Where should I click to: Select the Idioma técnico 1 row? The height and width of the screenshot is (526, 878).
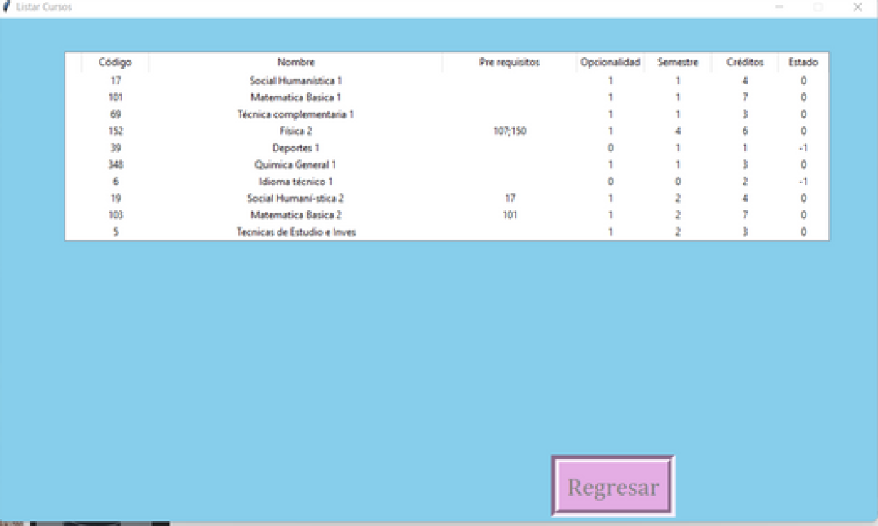[295, 181]
